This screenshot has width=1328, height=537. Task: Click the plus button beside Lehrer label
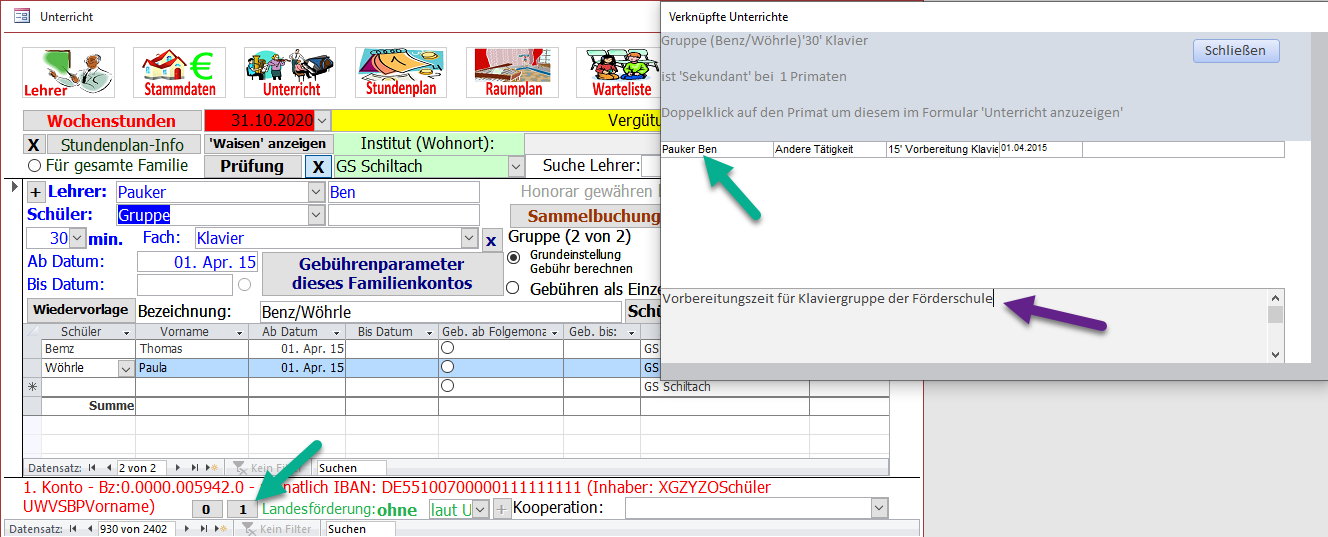[36, 192]
